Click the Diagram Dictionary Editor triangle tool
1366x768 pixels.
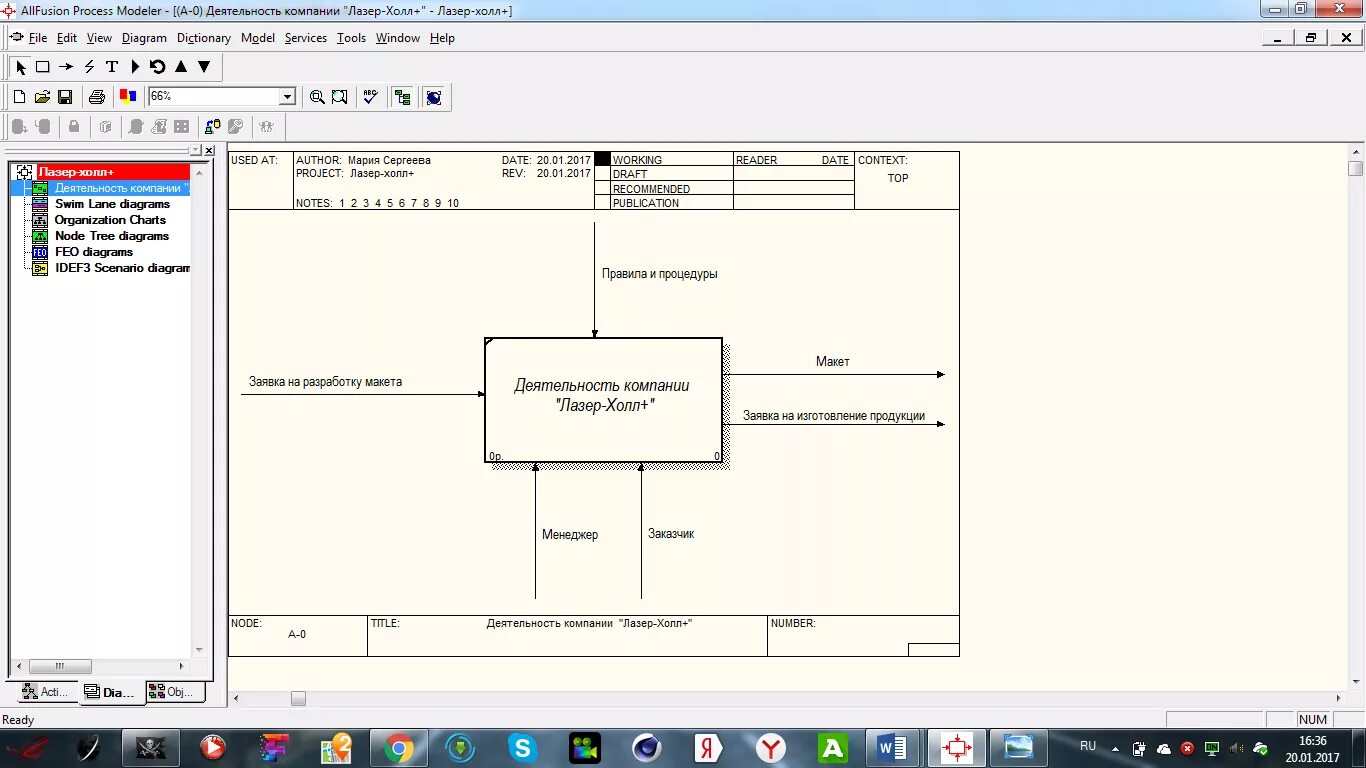coord(135,67)
